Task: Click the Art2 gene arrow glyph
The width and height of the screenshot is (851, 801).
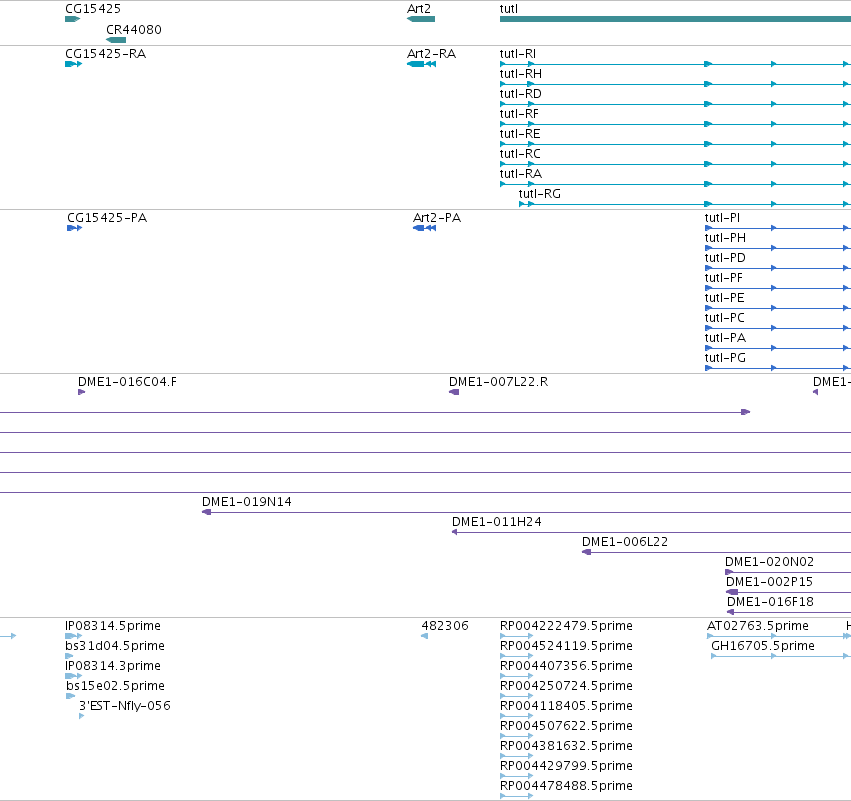Action: [x=421, y=19]
